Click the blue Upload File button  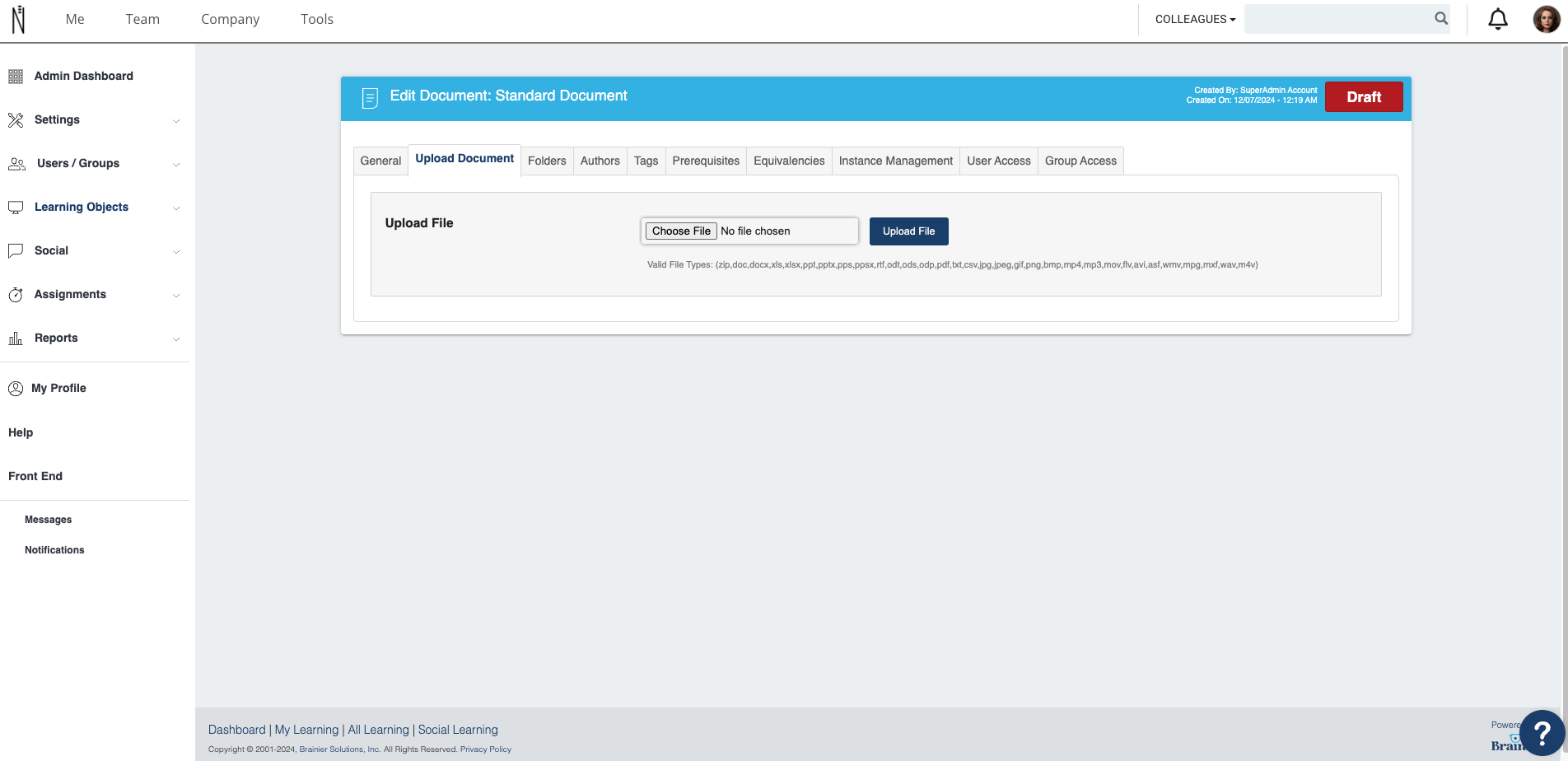click(x=909, y=231)
